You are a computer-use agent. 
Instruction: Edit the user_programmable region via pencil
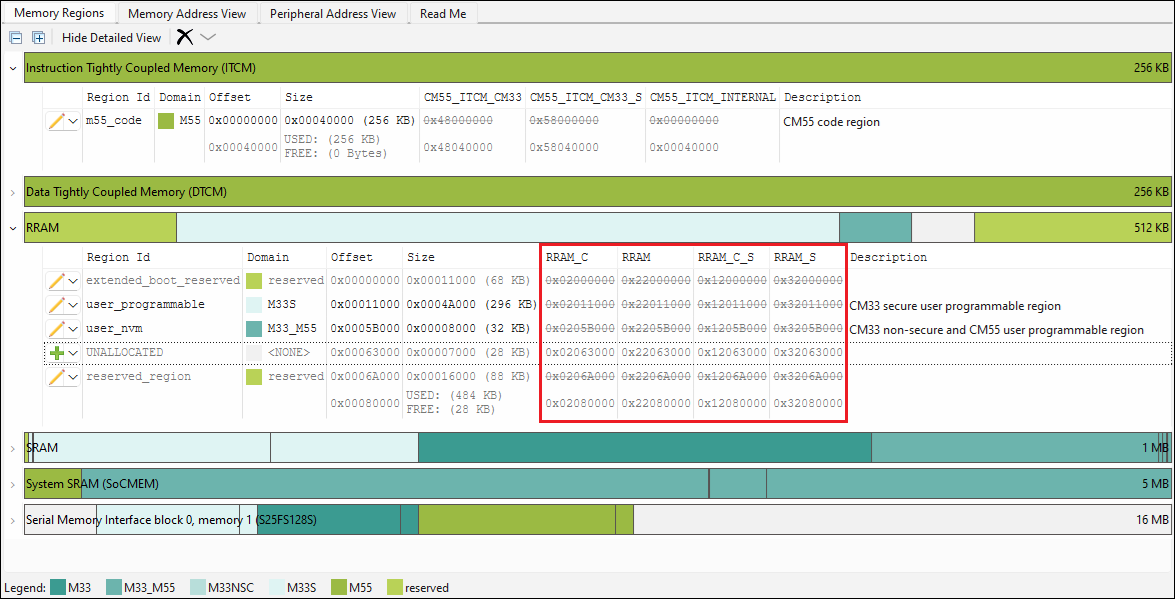click(56, 305)
